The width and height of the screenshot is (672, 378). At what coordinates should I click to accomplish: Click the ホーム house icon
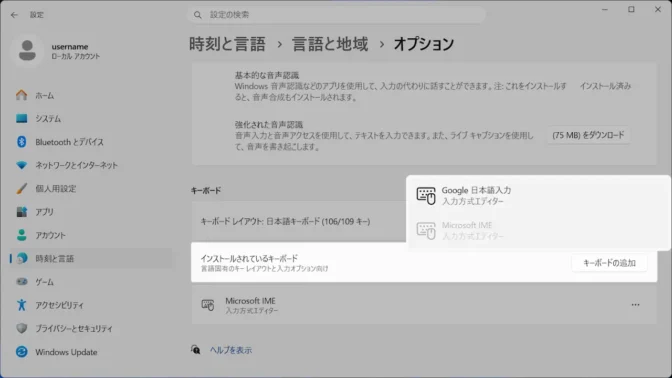point(21,95)
